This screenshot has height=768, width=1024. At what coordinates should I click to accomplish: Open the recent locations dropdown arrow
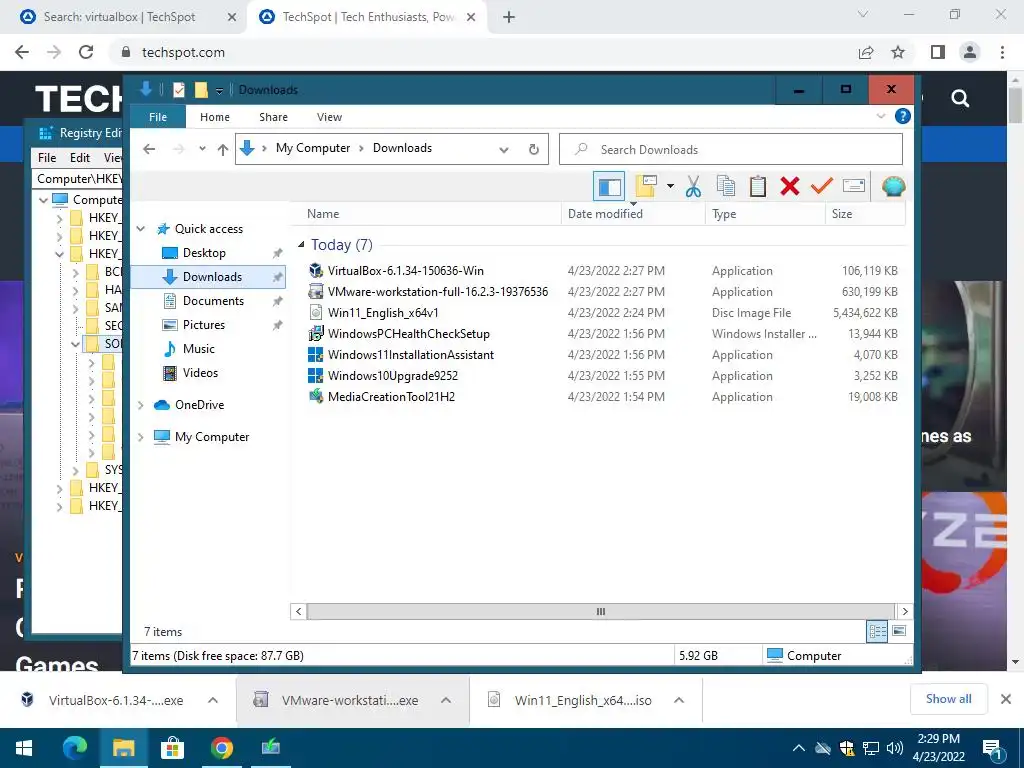(x=202, y=149)
